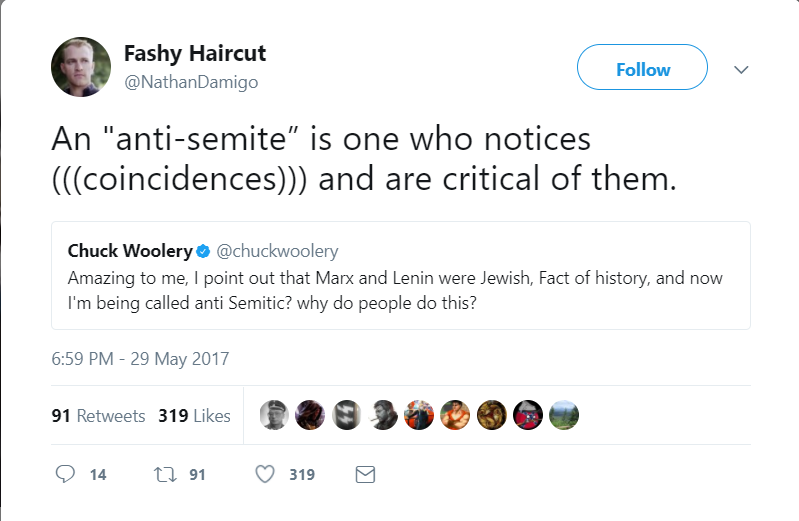
Task: Like the tweet with heart icon
Action: [265, 475]
